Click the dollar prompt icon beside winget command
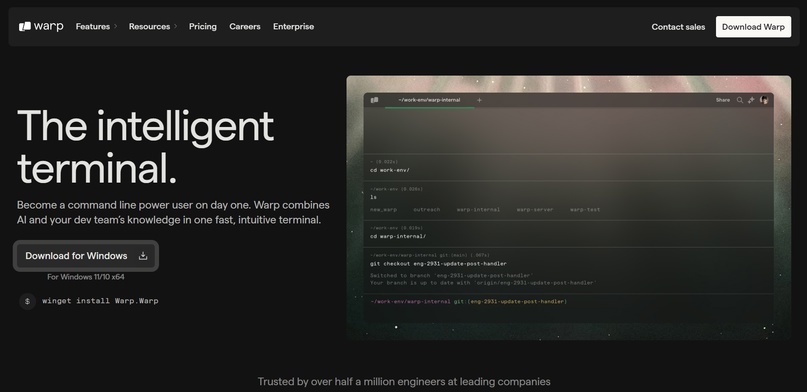This screenshot has height=392, width=807. pyautogui.click(x=27, y=301)
